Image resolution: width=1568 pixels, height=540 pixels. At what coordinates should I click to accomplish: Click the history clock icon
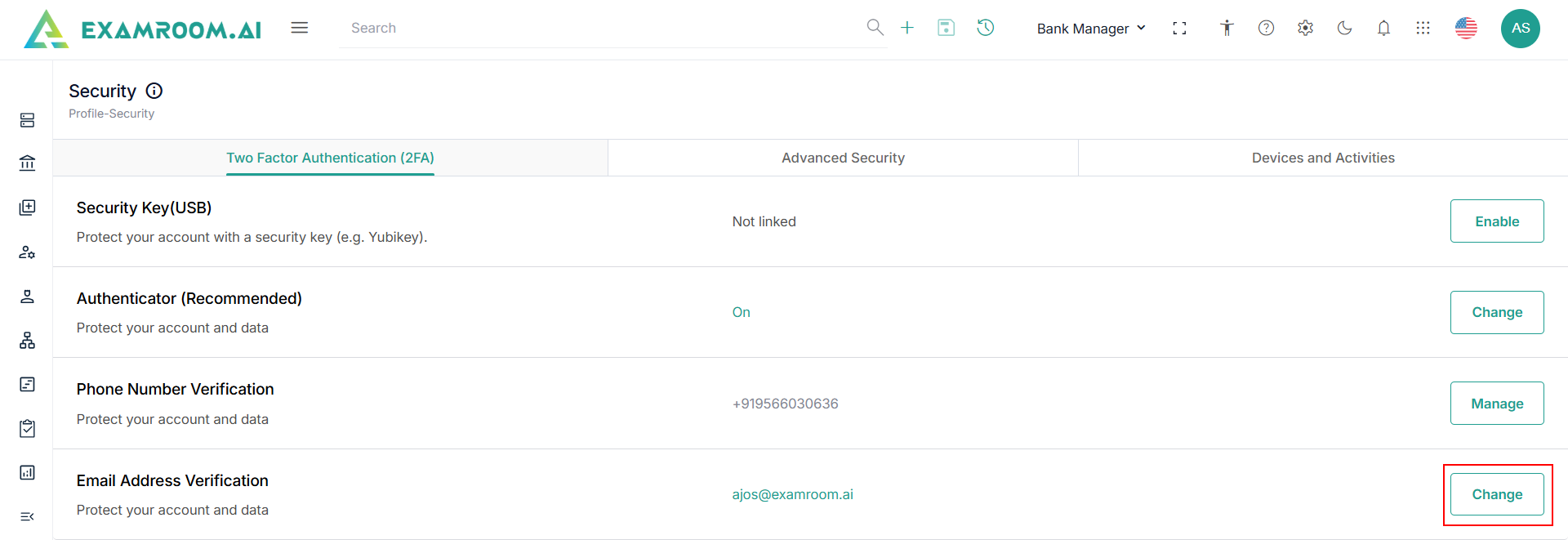click(x=986, y=28)
